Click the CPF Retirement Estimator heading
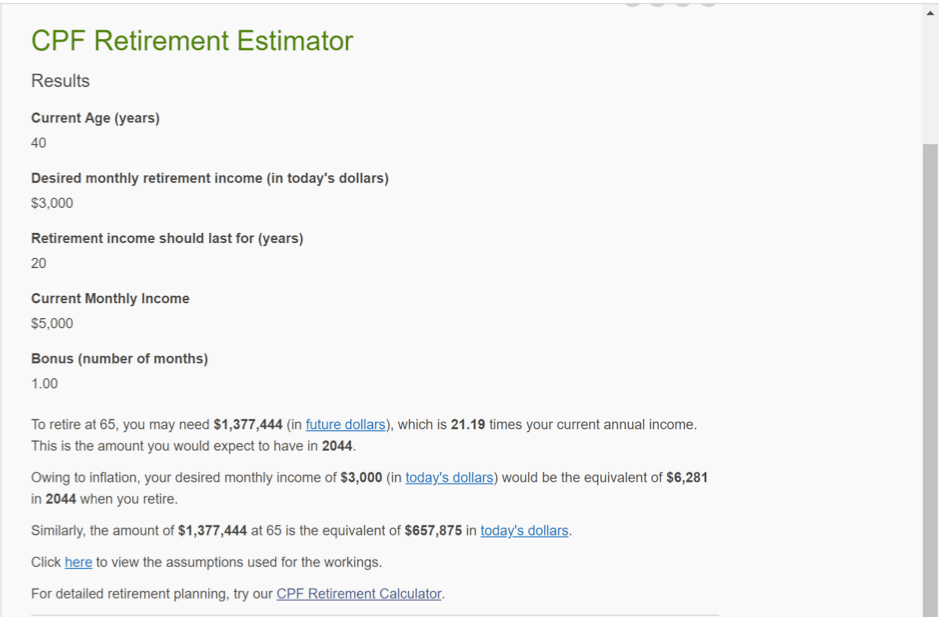This screenshot has width=940, height=618. pos(192,41)
